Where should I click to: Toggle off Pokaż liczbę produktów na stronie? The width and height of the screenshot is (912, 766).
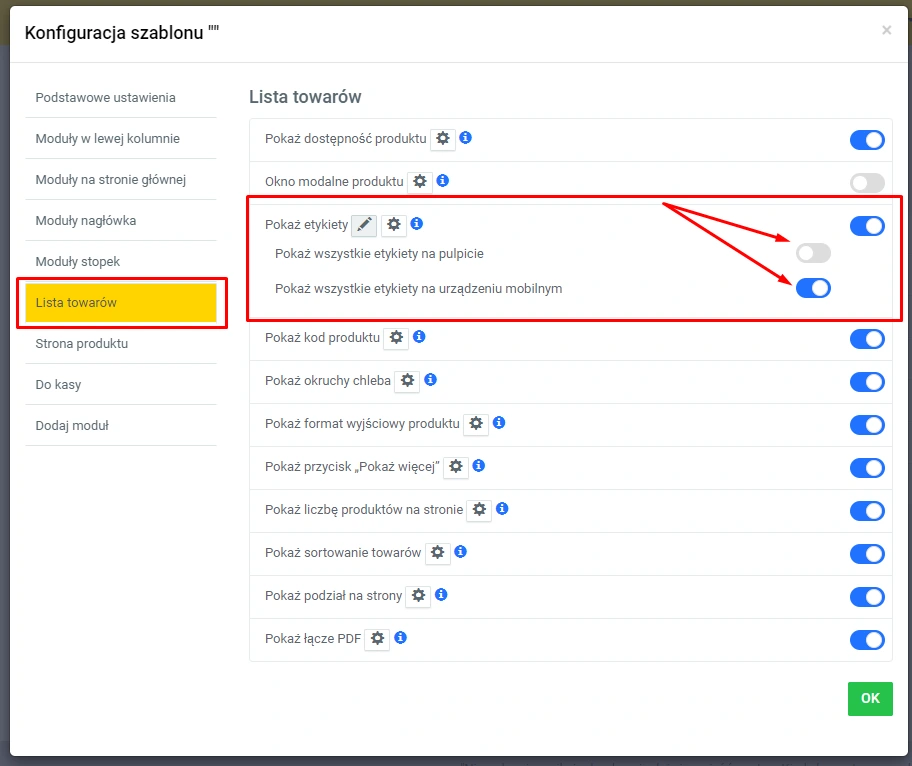click(867, 511)
